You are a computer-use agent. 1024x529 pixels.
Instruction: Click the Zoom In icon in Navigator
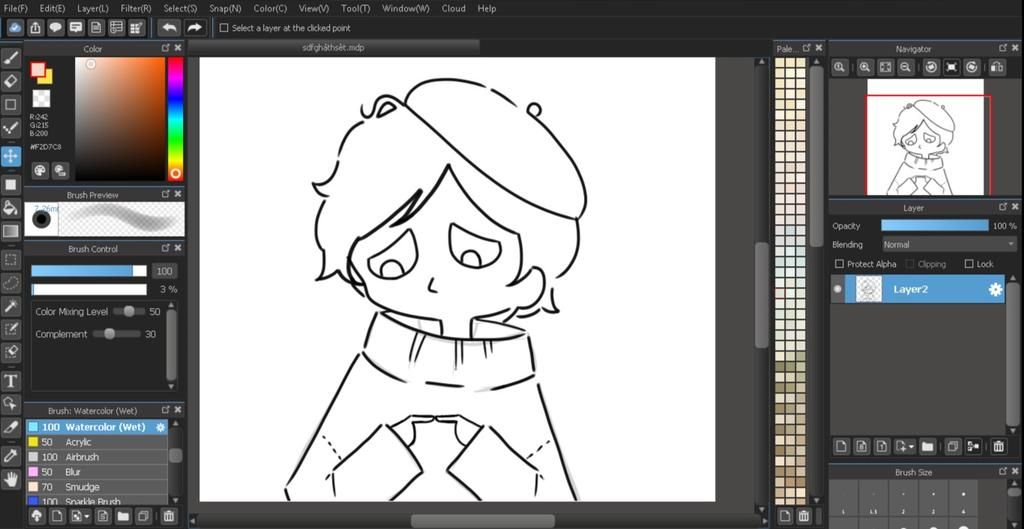pos(865,67)
